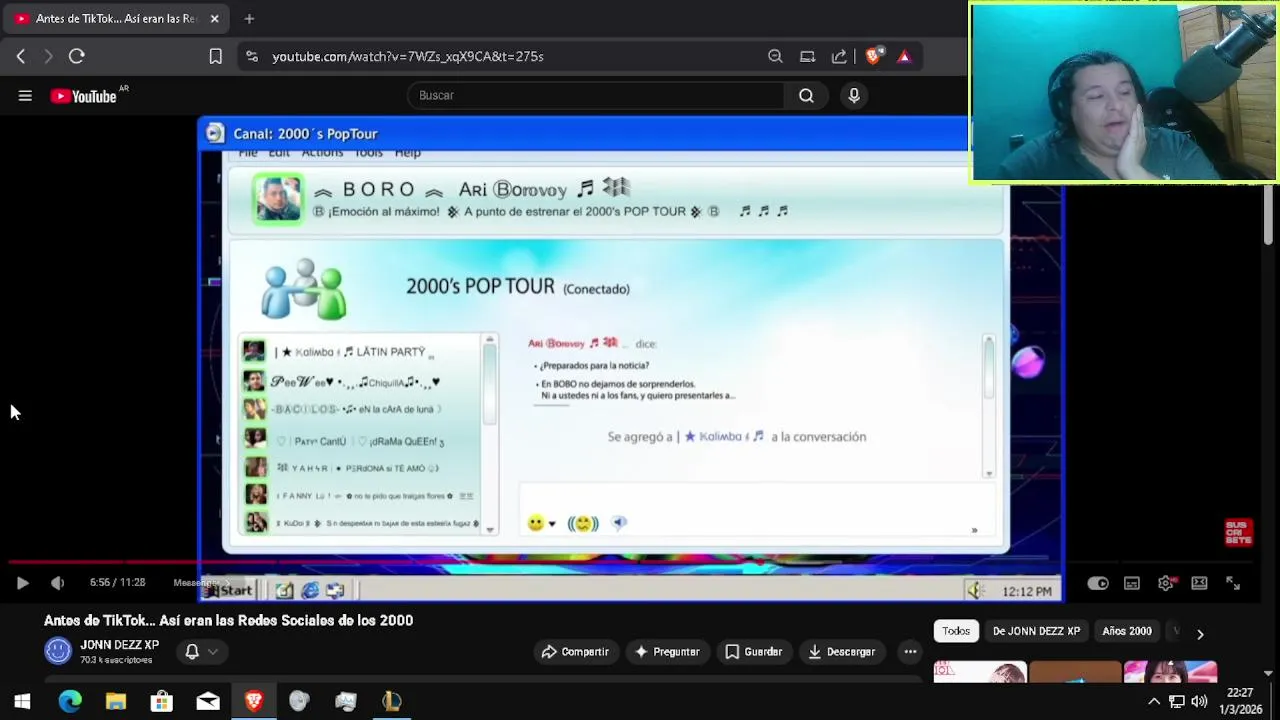Open the taskbar clock showing 22:27
This screenshot has height=720, width=1280.
click(x=1240, y=701)
